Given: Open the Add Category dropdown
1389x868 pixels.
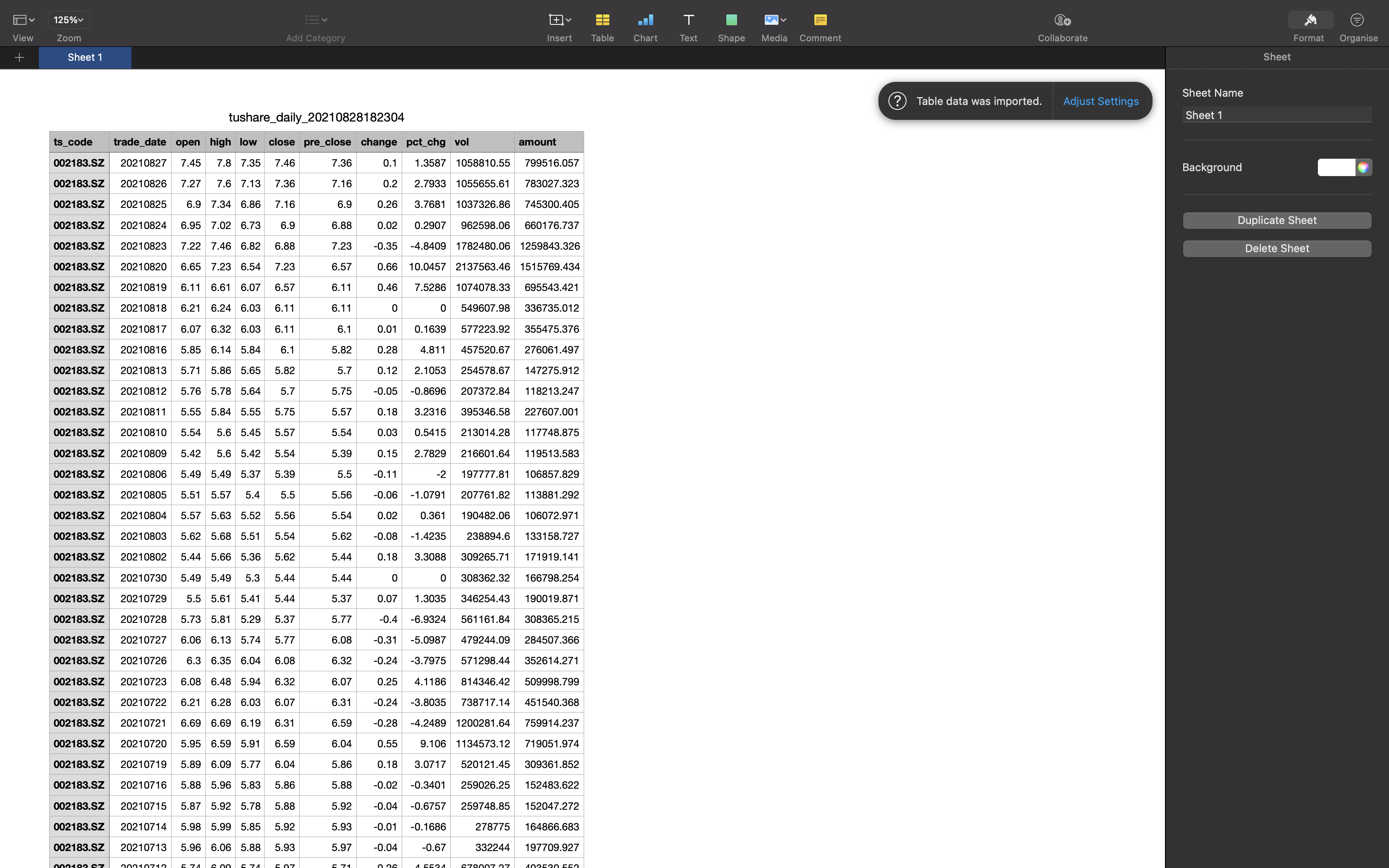Looking at the screenshot, I should (315, 19).
